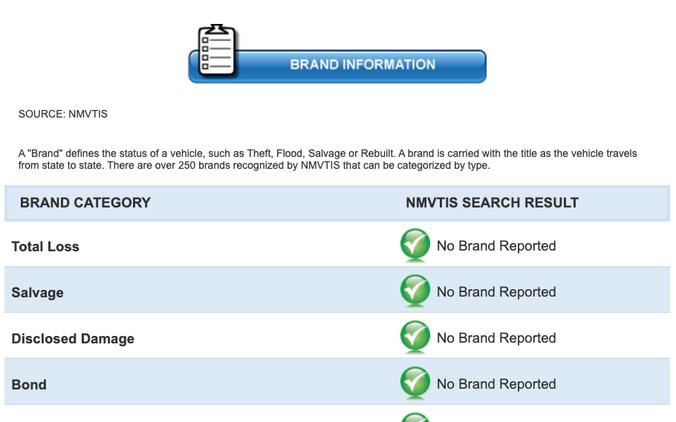
Task: Click the BRAND INFORMATION banner
Action: pyautogui.click(x=338, y=66)
